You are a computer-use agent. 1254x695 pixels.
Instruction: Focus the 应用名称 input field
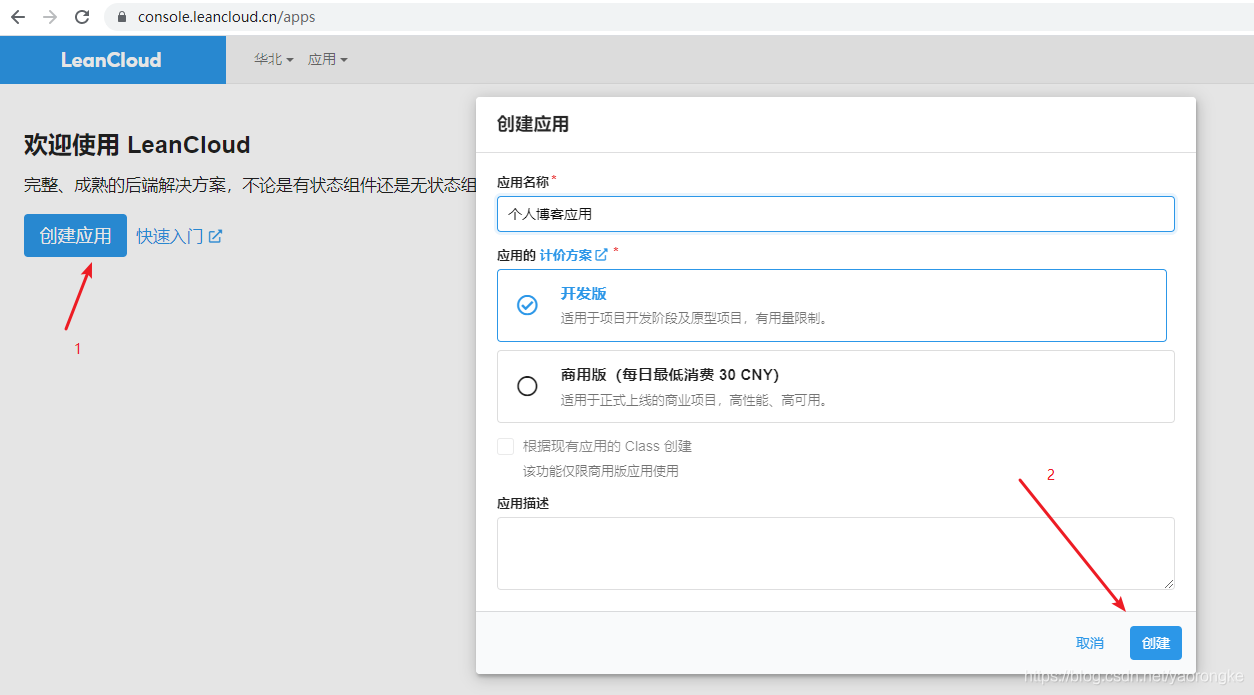click(836, 214)
